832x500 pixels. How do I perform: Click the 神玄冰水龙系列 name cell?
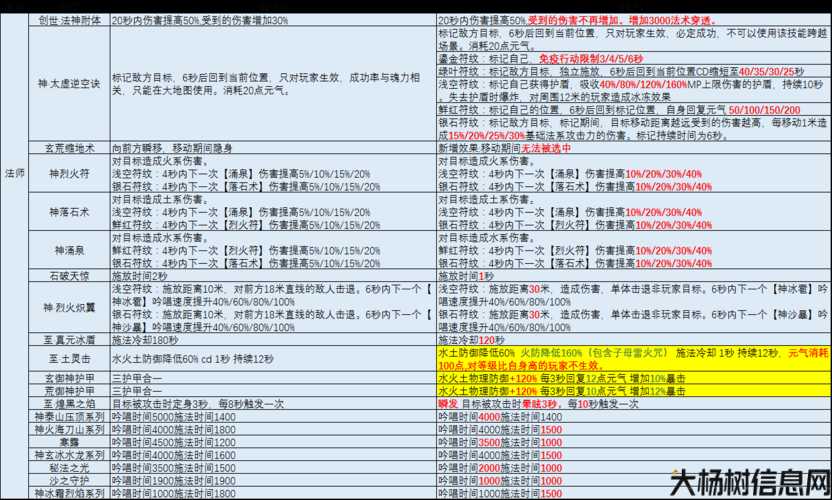(x=70, y=455)
